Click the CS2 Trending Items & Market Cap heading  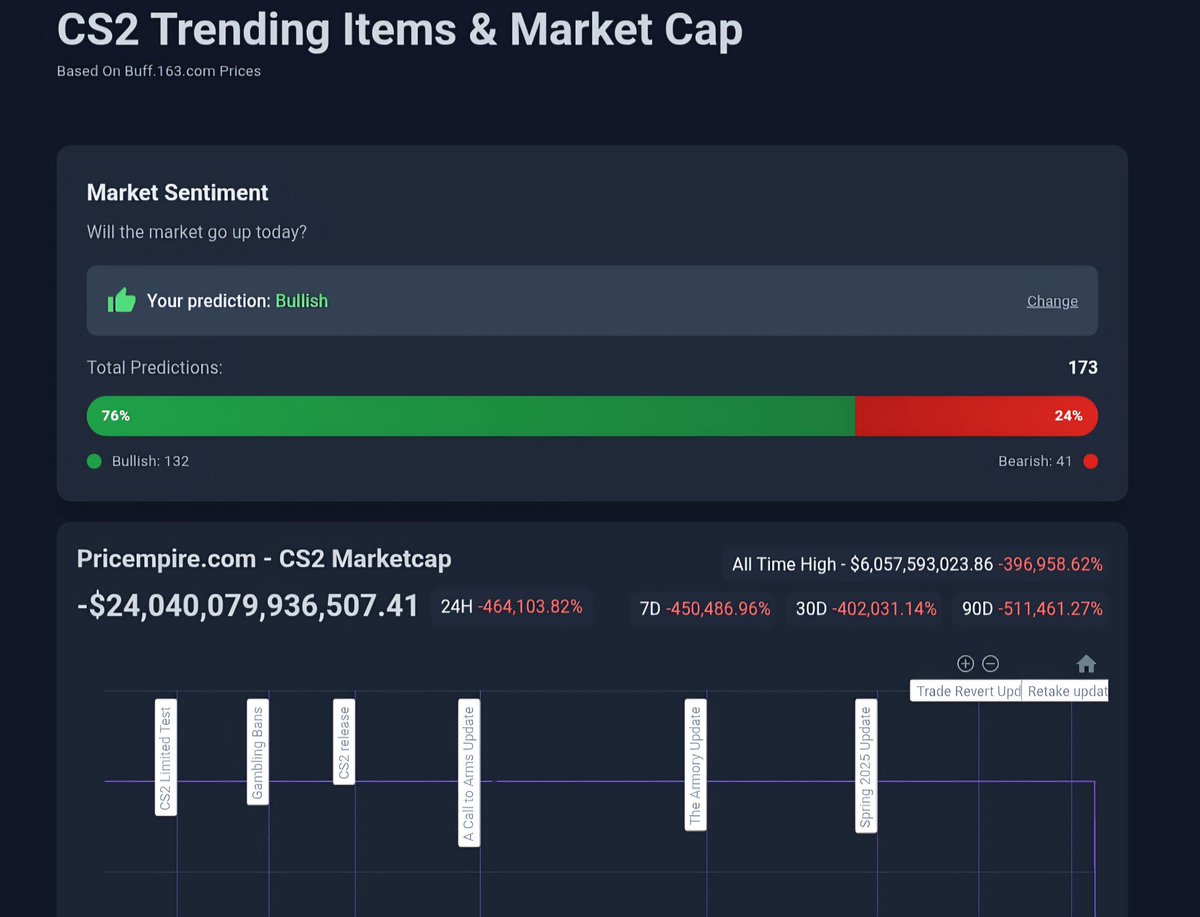(400, 30)
